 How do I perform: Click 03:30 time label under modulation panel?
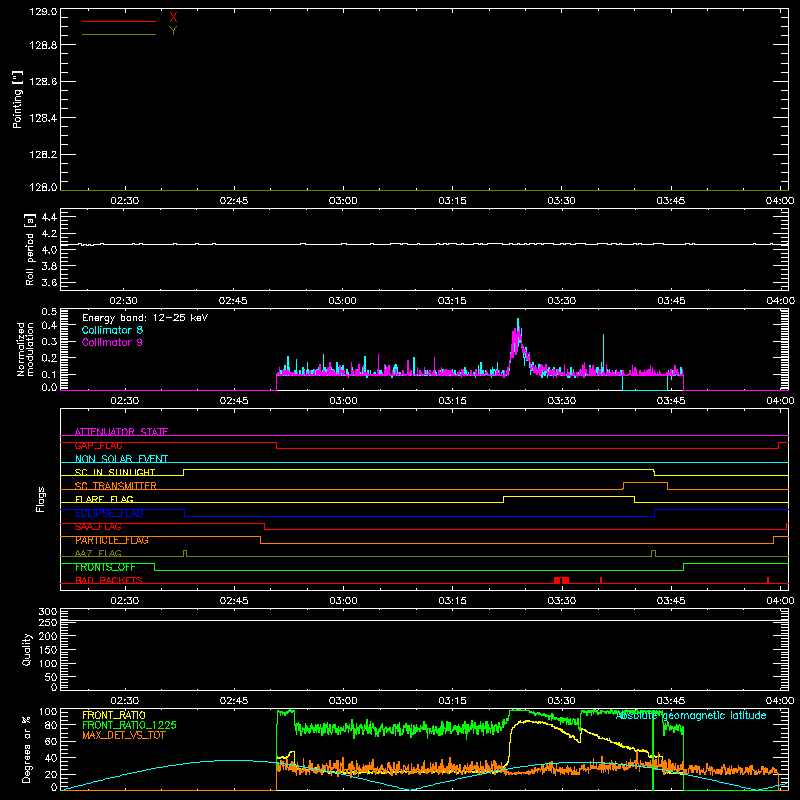[561, 401]
